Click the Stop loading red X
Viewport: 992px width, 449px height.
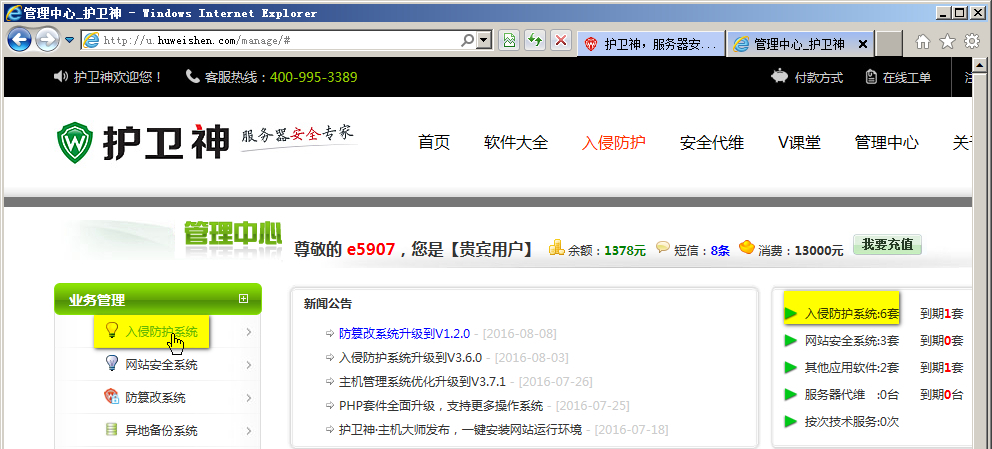(x=560, y=41)
